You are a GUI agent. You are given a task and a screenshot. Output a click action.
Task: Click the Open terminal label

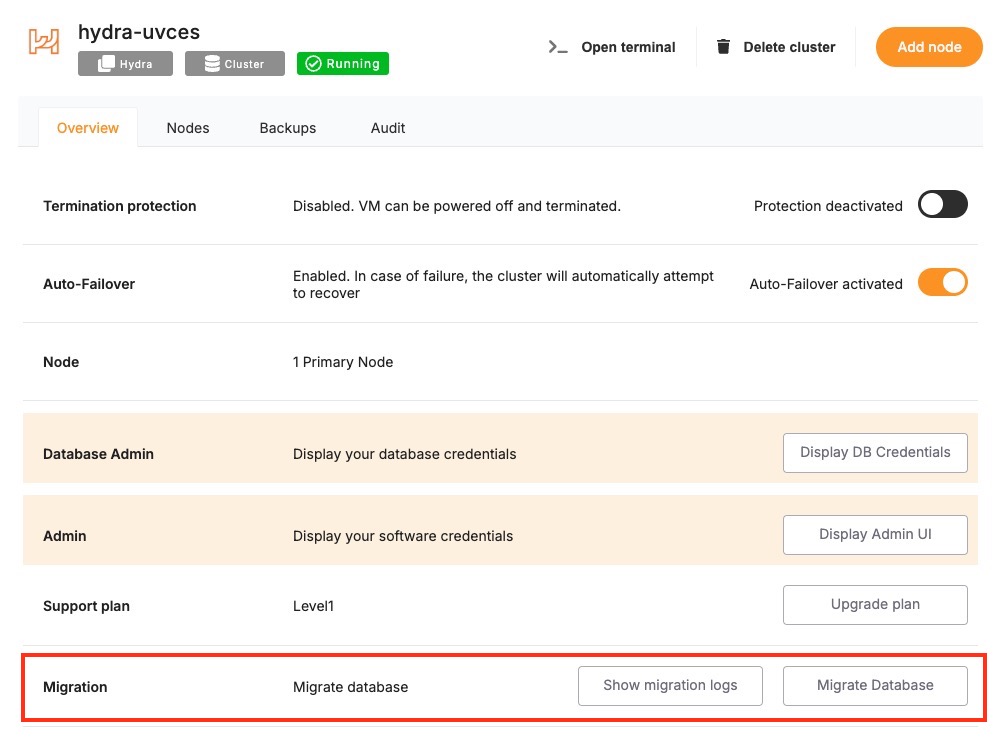pyautogui.click(x=628, y=47)
